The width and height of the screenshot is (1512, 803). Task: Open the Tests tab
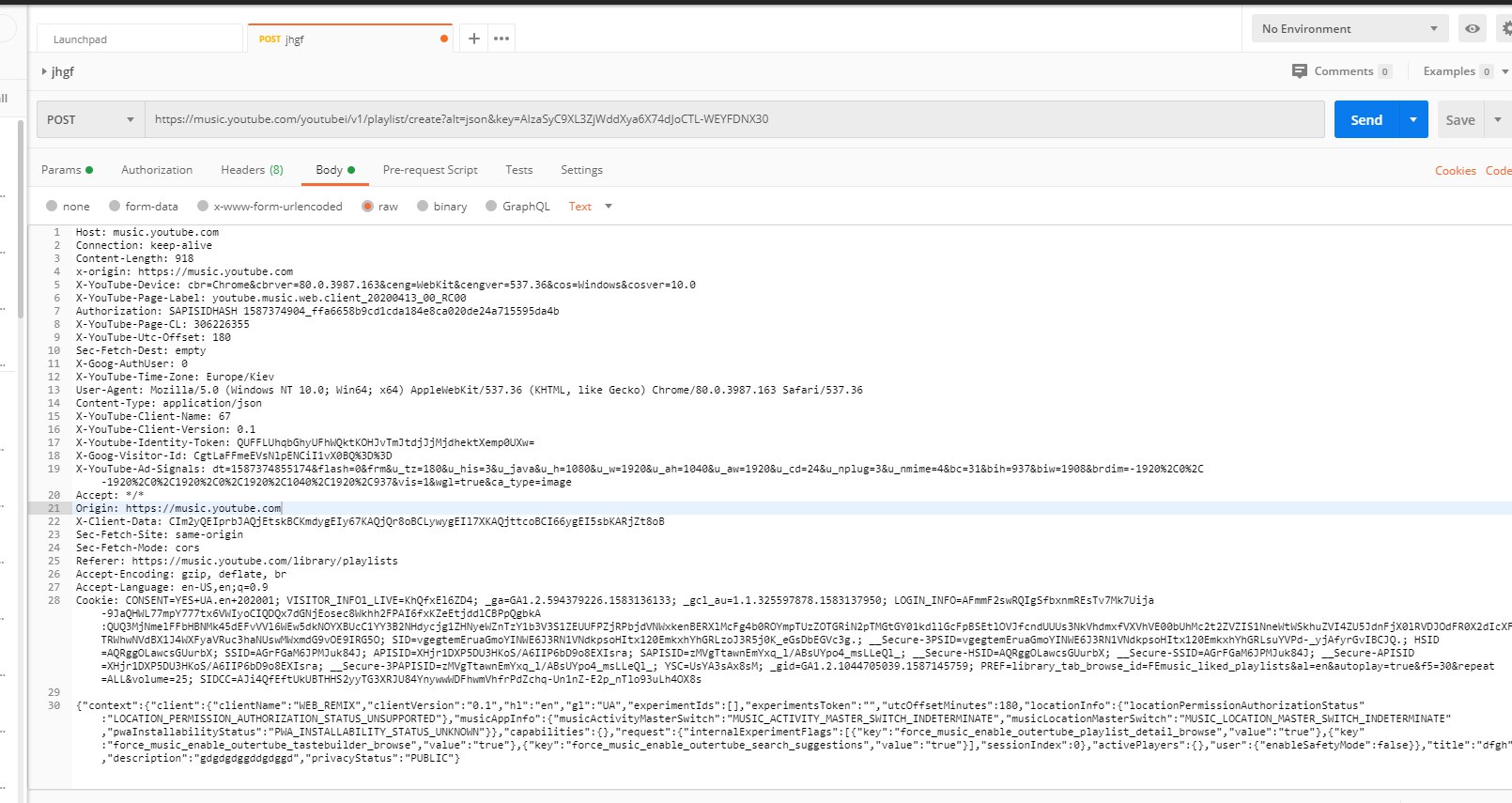coord(518,170)
